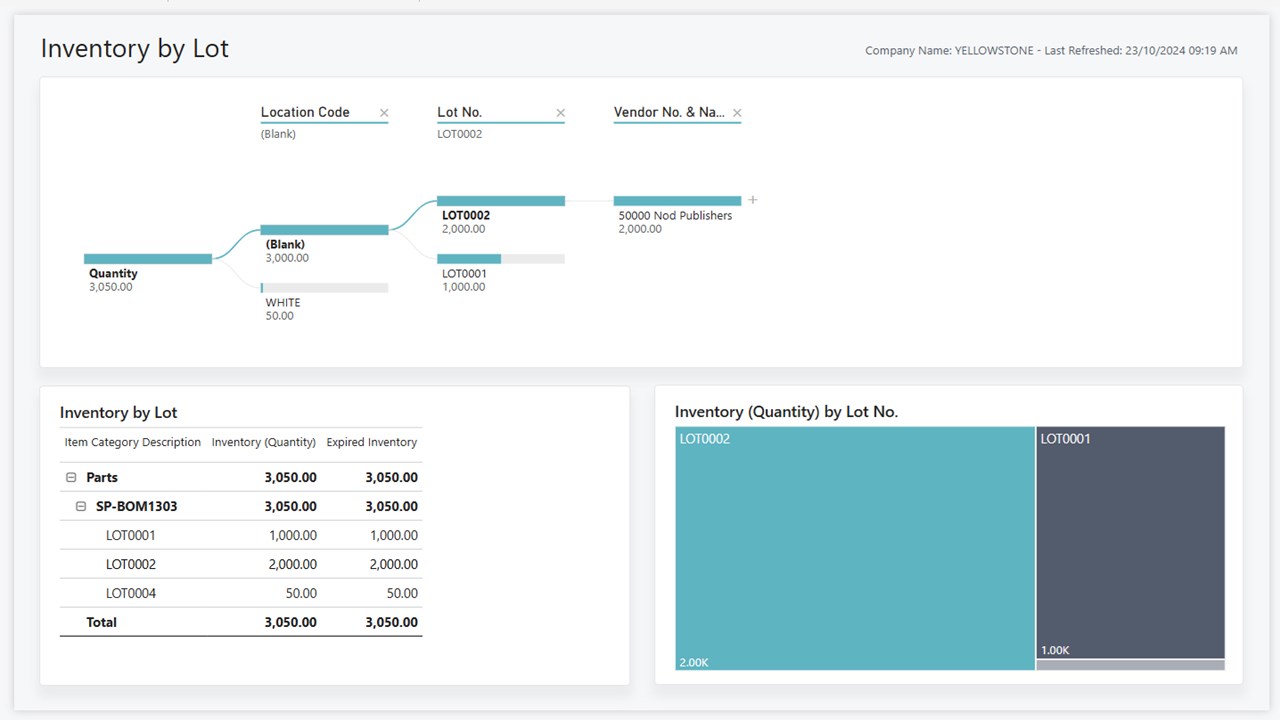Viewport: 1280px width, 720px height.
Task: Click the Company Name YELLOWSTONE refresh text
Action: click(x=1051, y=50)
